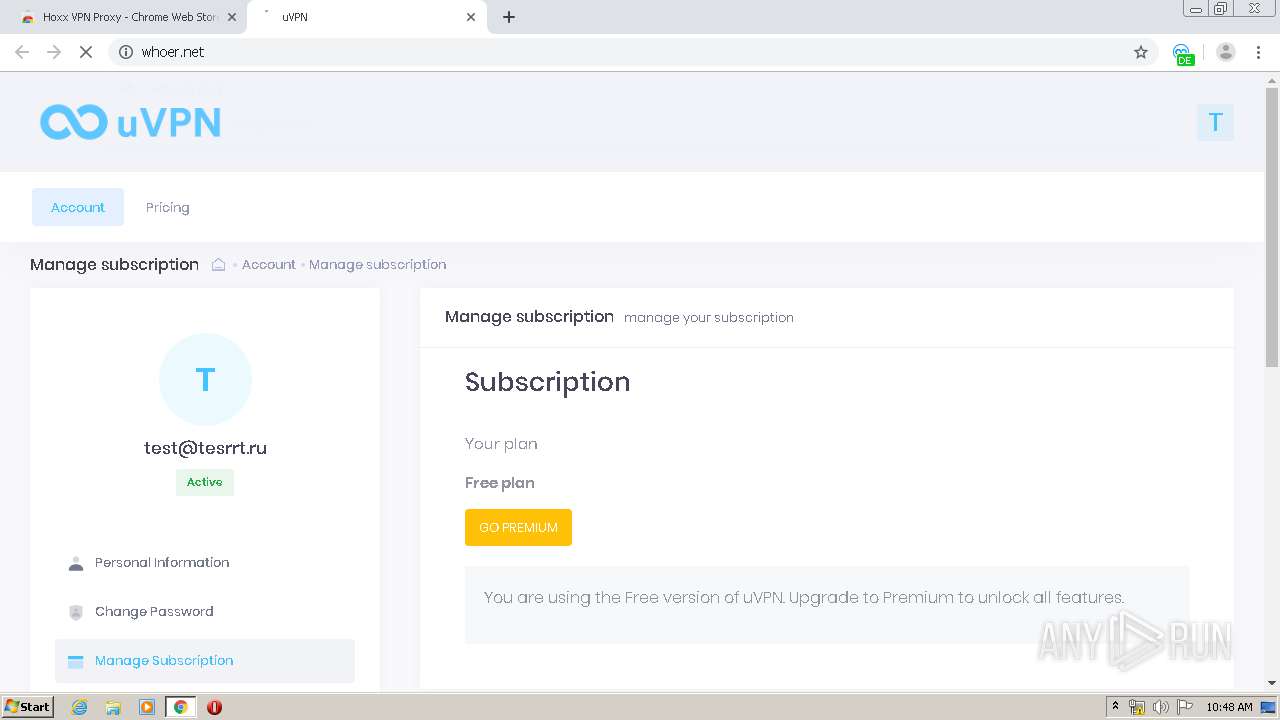Click the uVPN logo in the header
The image size is (1280, 720).
(x=130, y=122)
